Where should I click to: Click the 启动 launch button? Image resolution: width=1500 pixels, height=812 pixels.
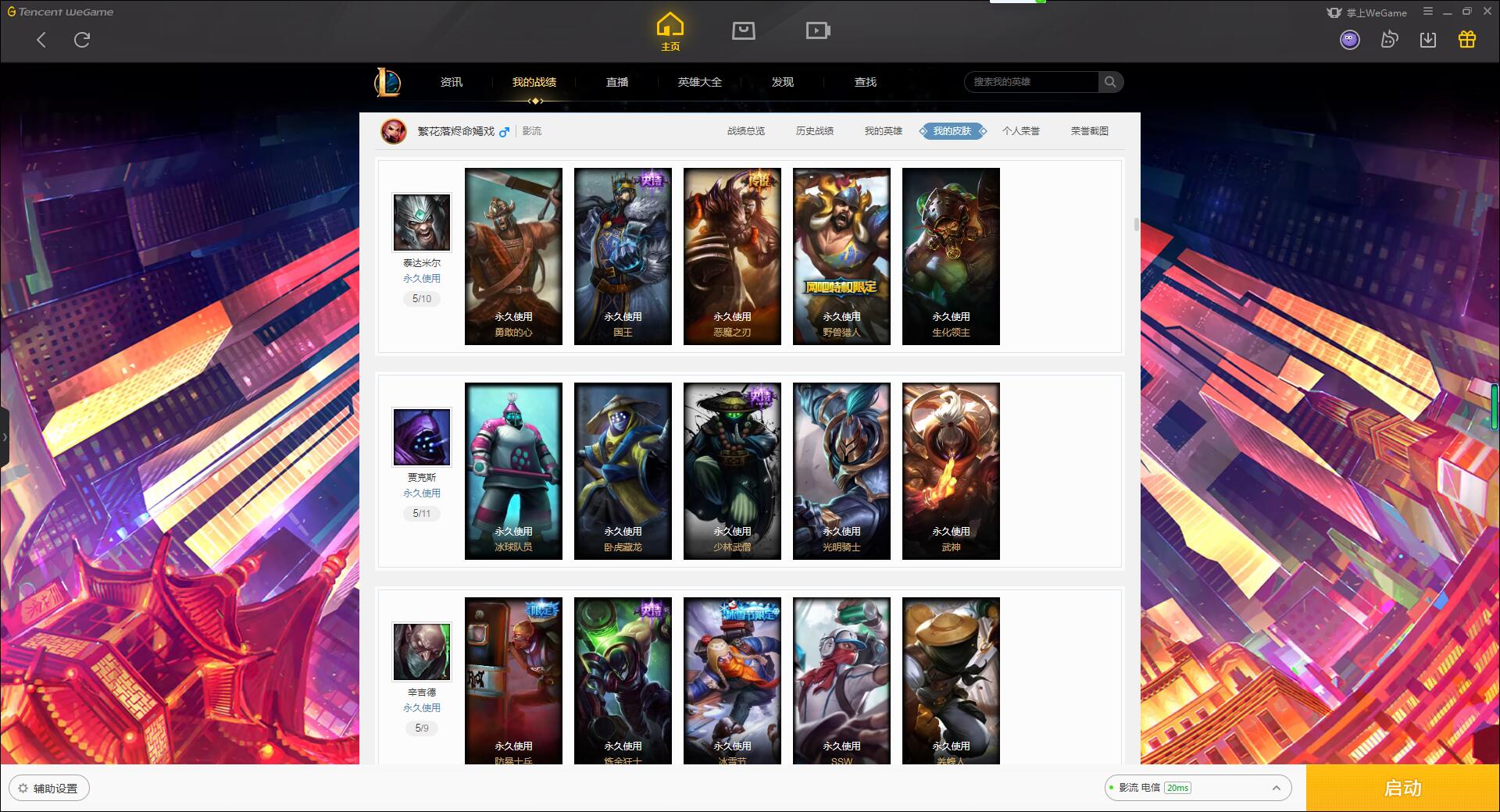coord(1403,788)
